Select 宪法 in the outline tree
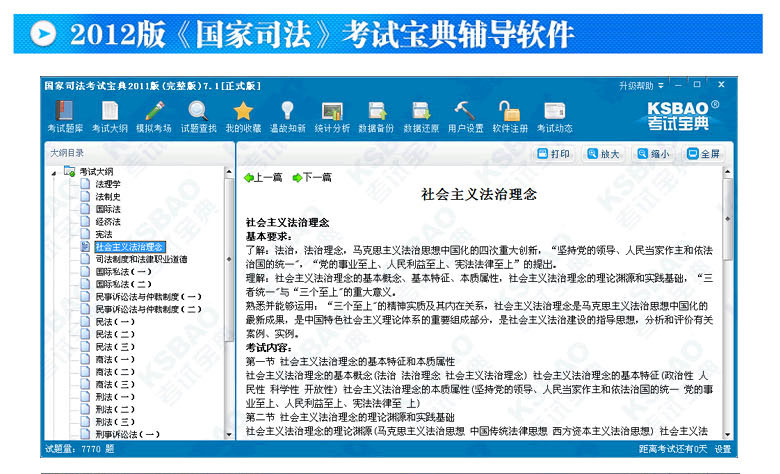The height and width of the screenshot is (474, 780). tap(104, 234)
